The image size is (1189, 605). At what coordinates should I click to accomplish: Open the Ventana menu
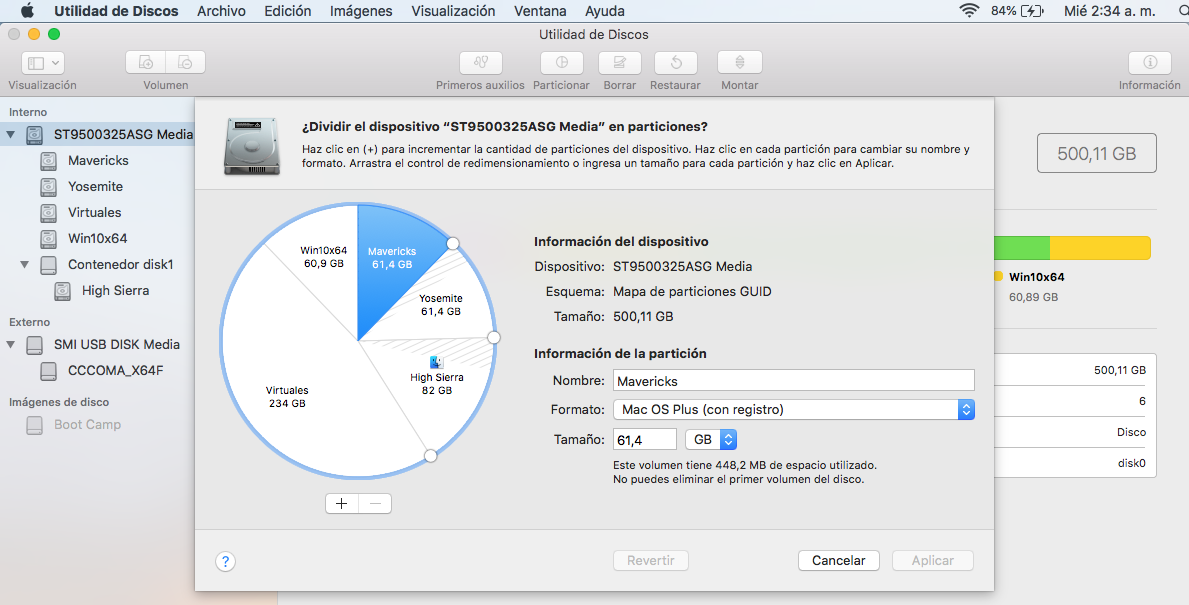click(x=540, y=11)
